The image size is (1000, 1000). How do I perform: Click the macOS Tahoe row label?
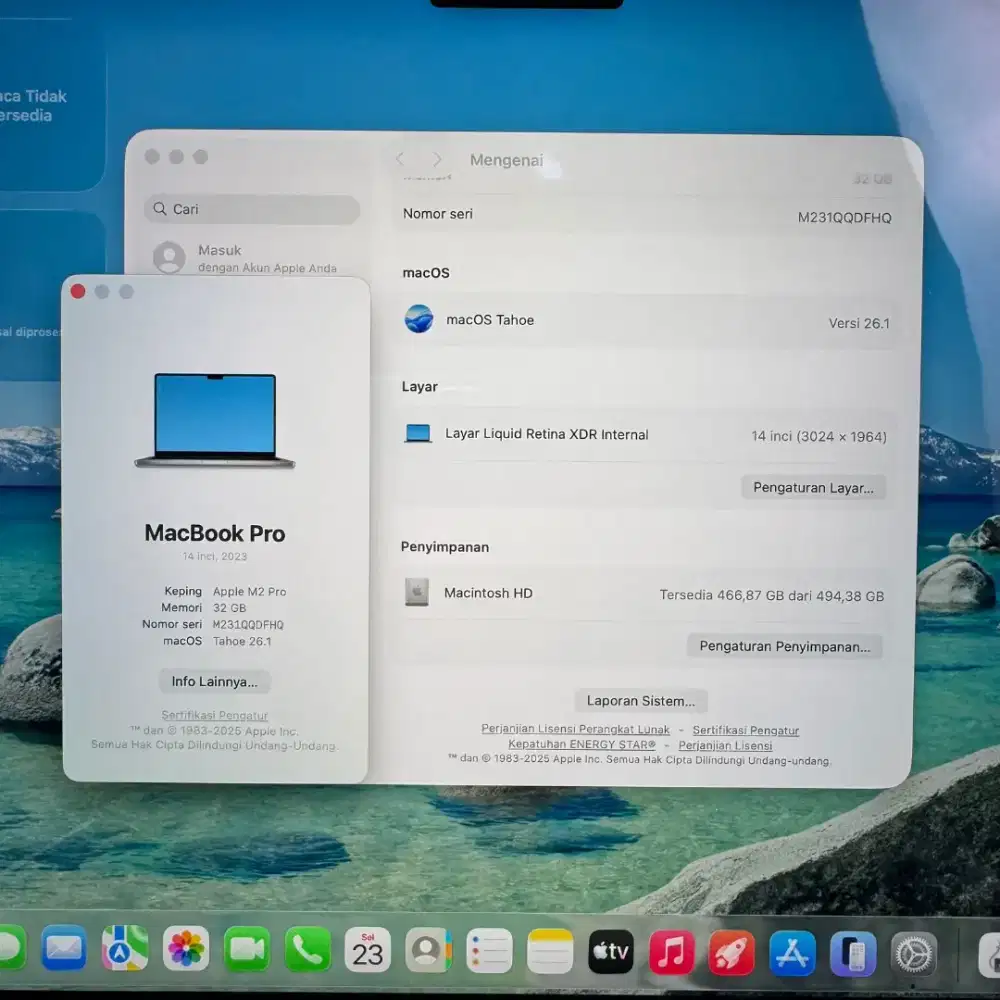tap(490, 320)
